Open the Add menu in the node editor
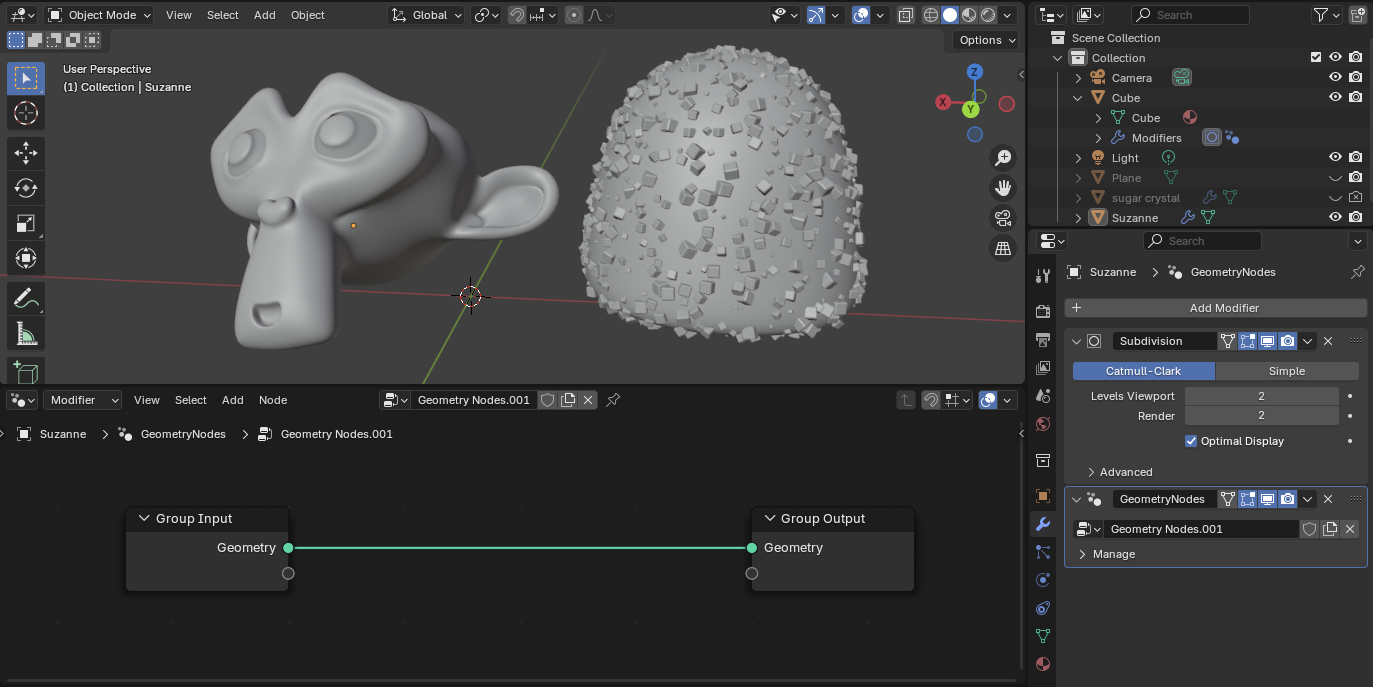 [x=232, y=400]
